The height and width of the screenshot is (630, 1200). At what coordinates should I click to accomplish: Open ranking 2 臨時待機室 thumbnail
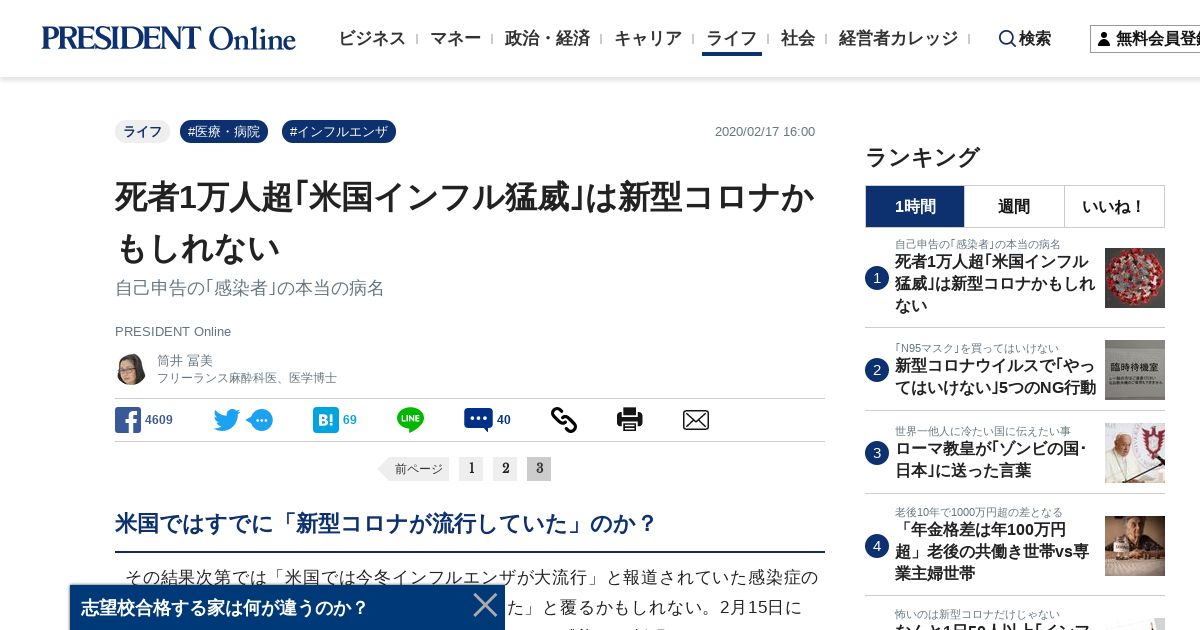click(x=1135, y=370)
